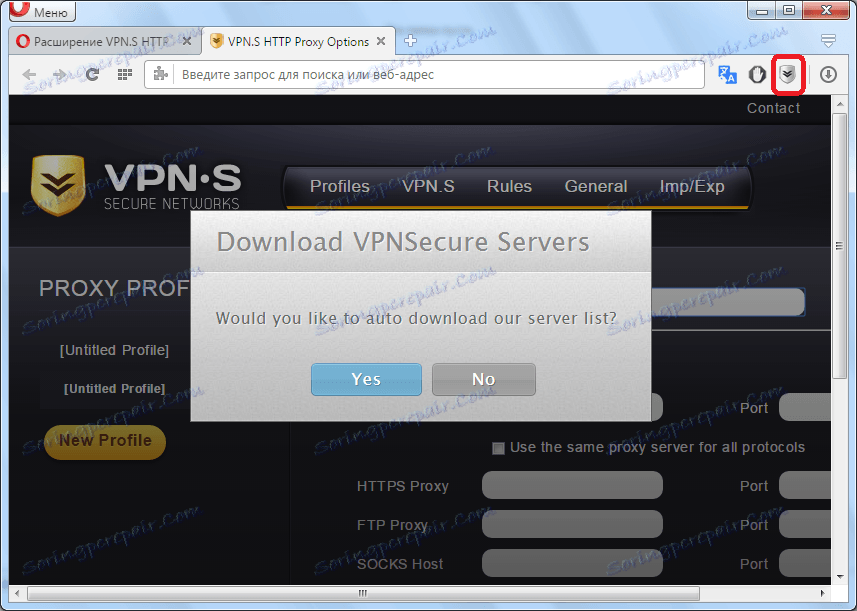The height and width of the screenshot is (611, 857).
Task: Click Yes to download the server list
Action: click(366, 379)
